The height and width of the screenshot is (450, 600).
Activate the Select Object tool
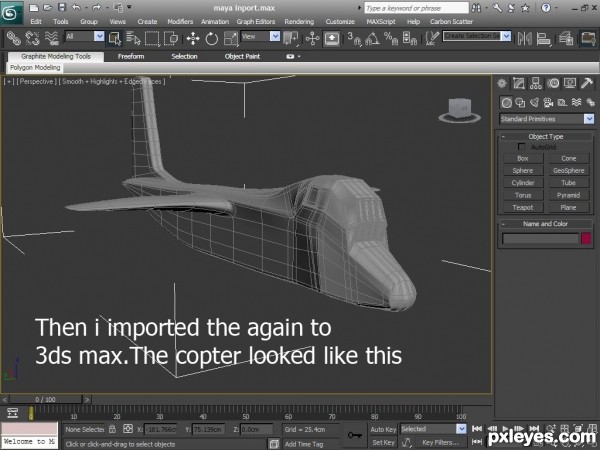click(115, 38)
